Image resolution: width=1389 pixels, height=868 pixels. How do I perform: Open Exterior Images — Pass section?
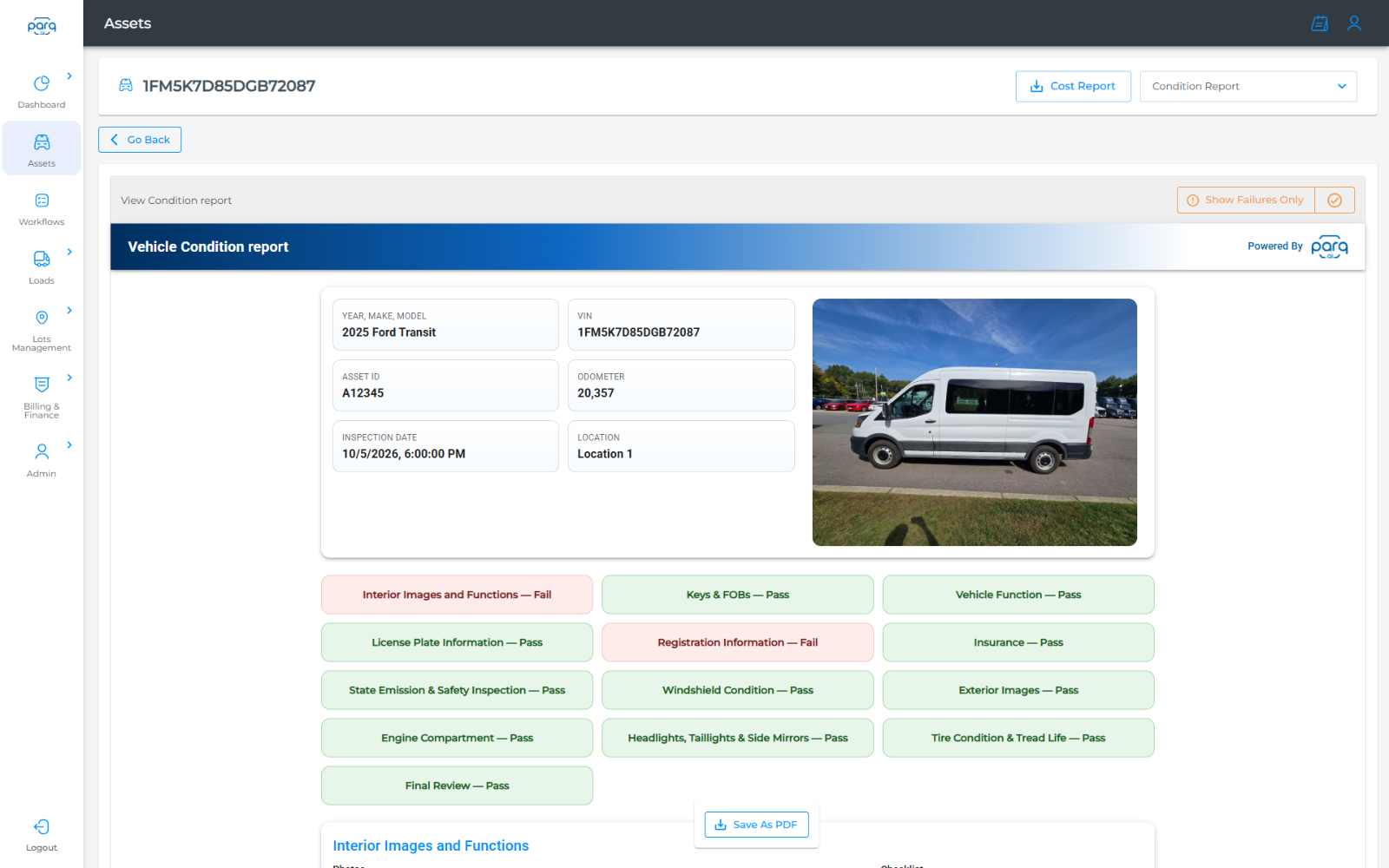(x=1018, y=690)
